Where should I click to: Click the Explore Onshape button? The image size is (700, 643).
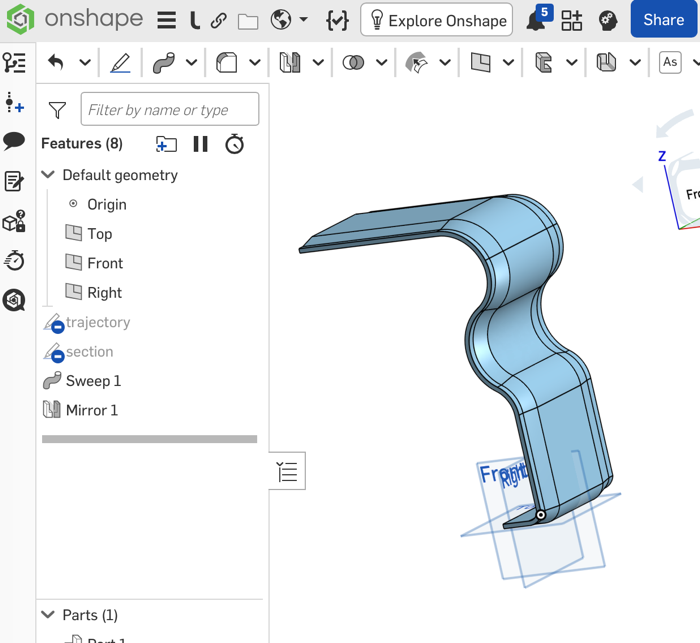point(437,20)
